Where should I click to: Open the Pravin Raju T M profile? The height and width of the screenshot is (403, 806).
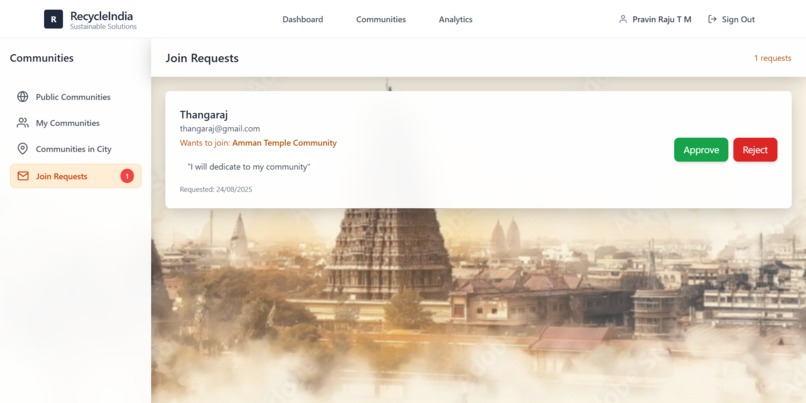click(655, 20)
